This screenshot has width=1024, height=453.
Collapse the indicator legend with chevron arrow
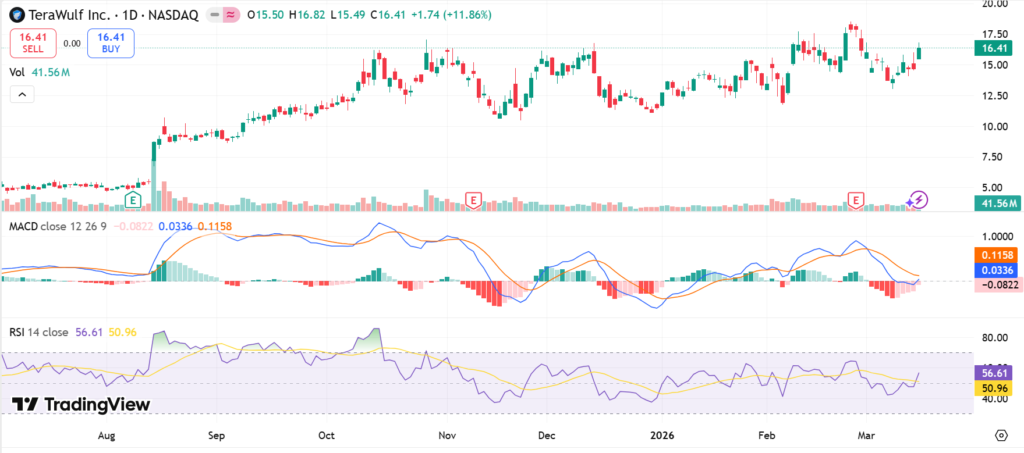click(x=22, y=94)
